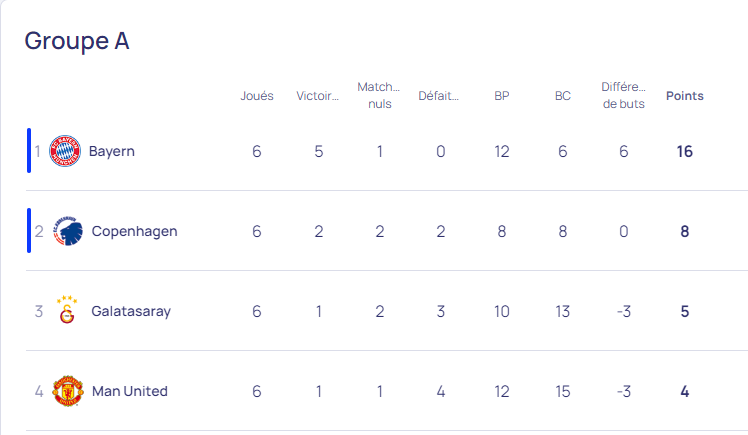Open the Copenhagen team link
748x435 pixels.
[135, 231]
